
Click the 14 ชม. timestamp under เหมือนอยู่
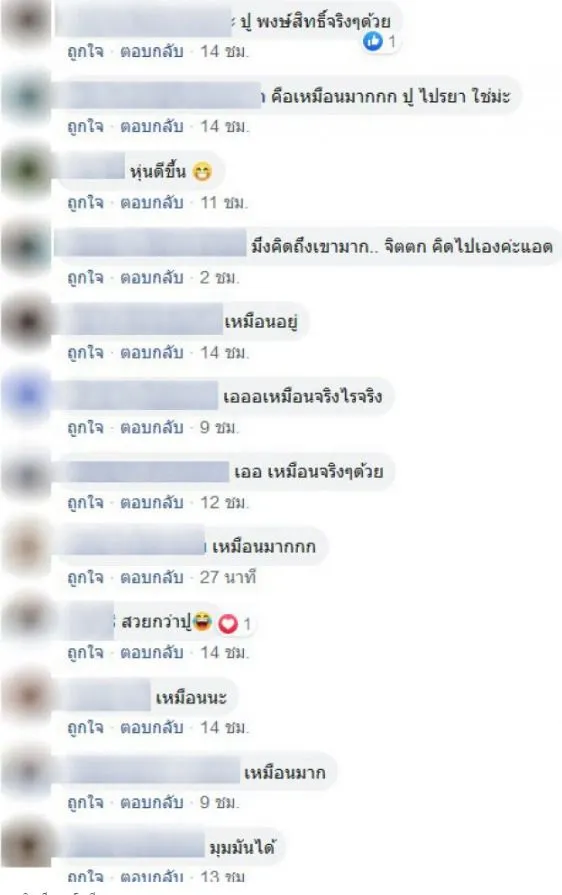click(224, 352)
